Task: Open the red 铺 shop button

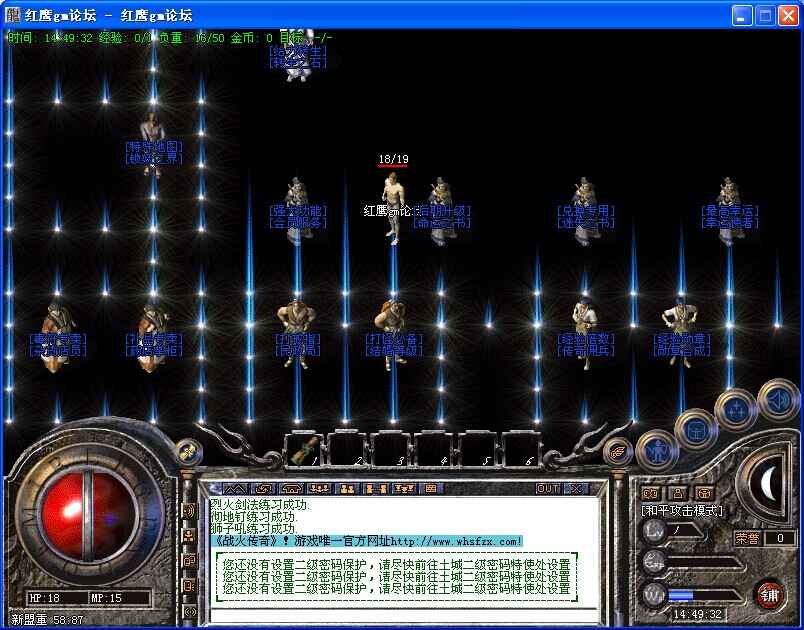Action: pyautogui.click(x=769, y=595)
